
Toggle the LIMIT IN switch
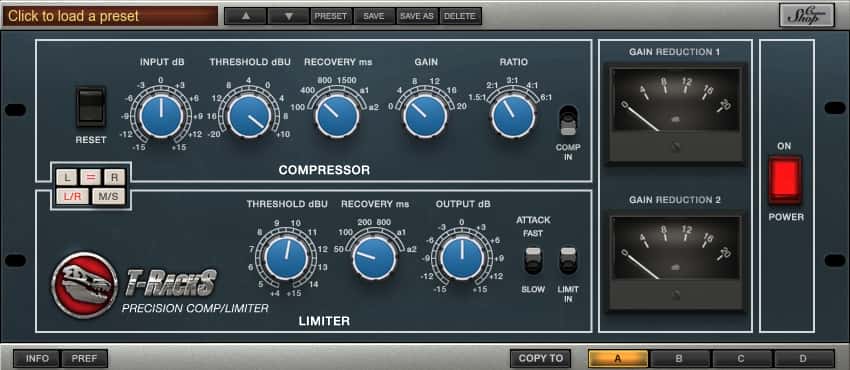pyautogui.click(x=568, y=261)
